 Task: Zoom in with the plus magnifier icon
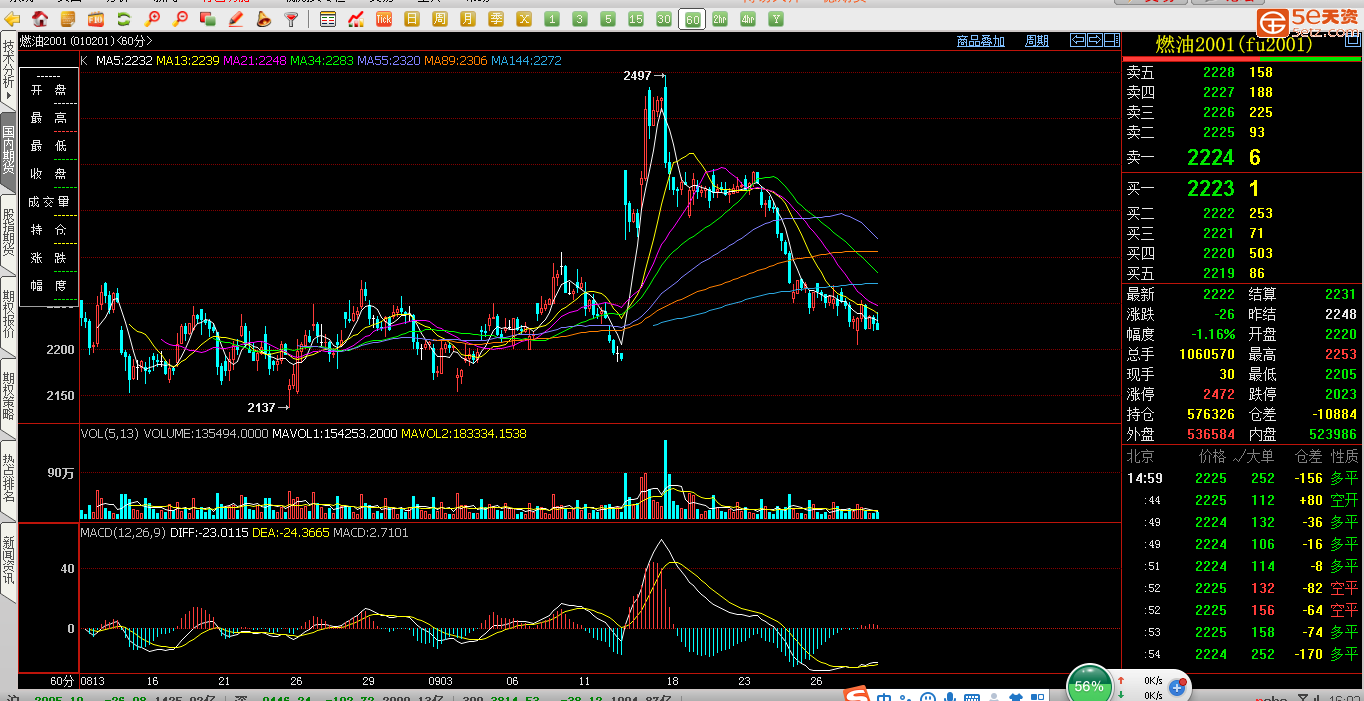(x=152, y=19)
